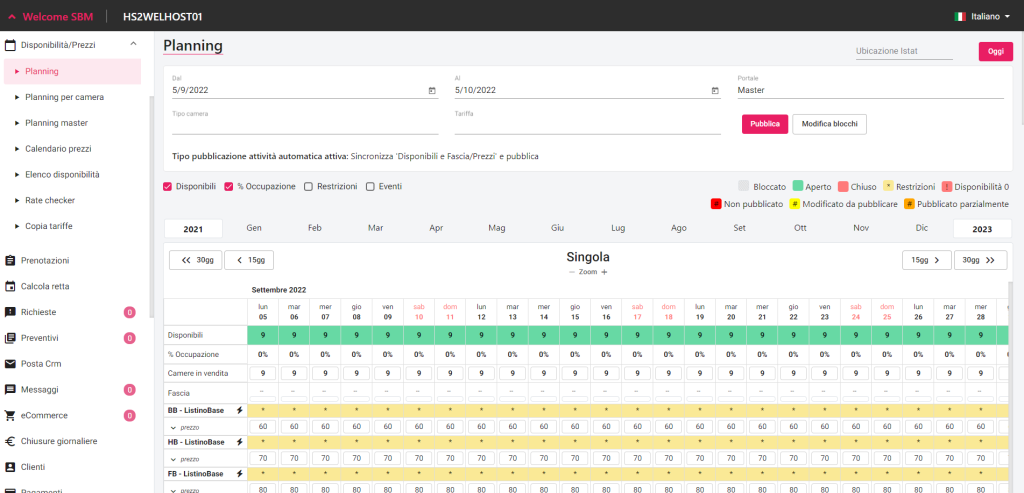Open Planning master sidebar item

(56, 123)
